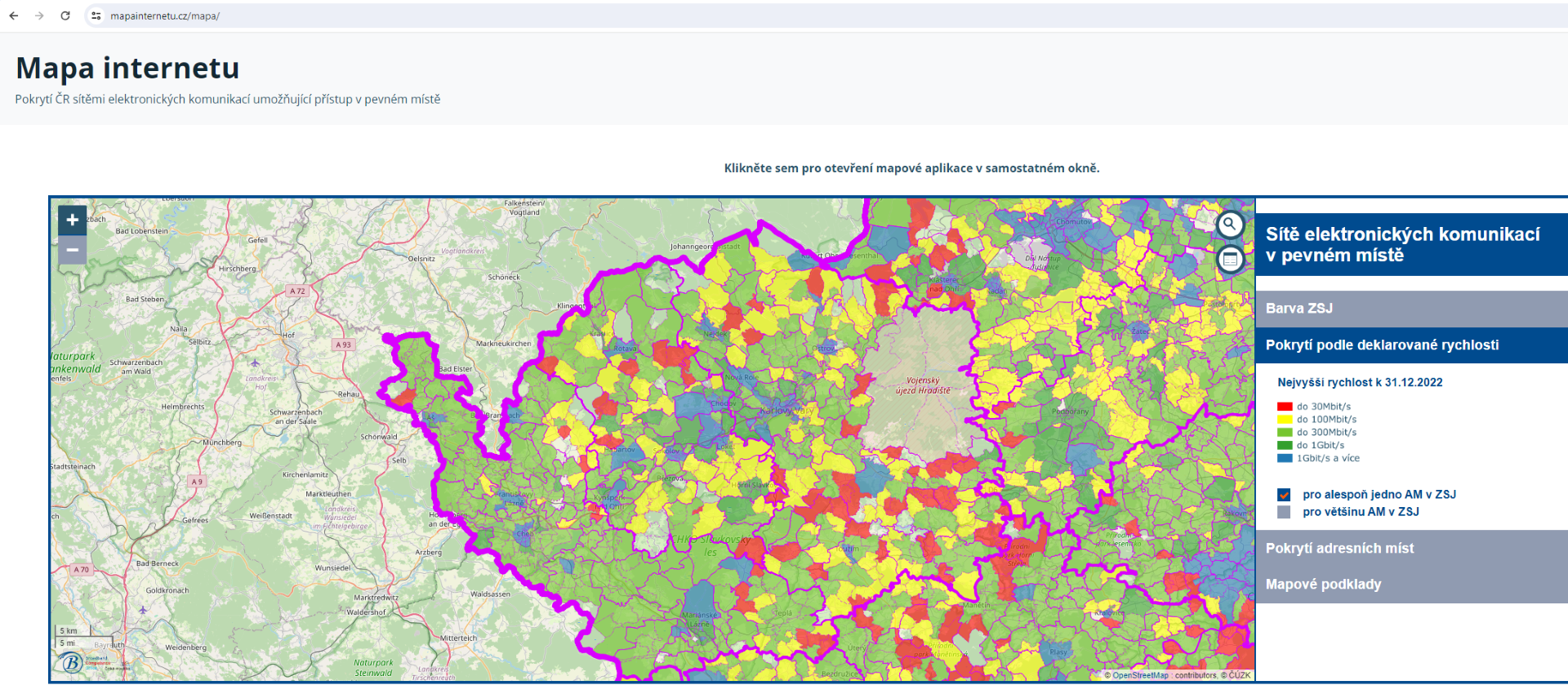The height and width of the screenshot is (694, 1568).
Task: Click the Sítě elektronických komunikací panel header
Action: [x=1411, y=245]
